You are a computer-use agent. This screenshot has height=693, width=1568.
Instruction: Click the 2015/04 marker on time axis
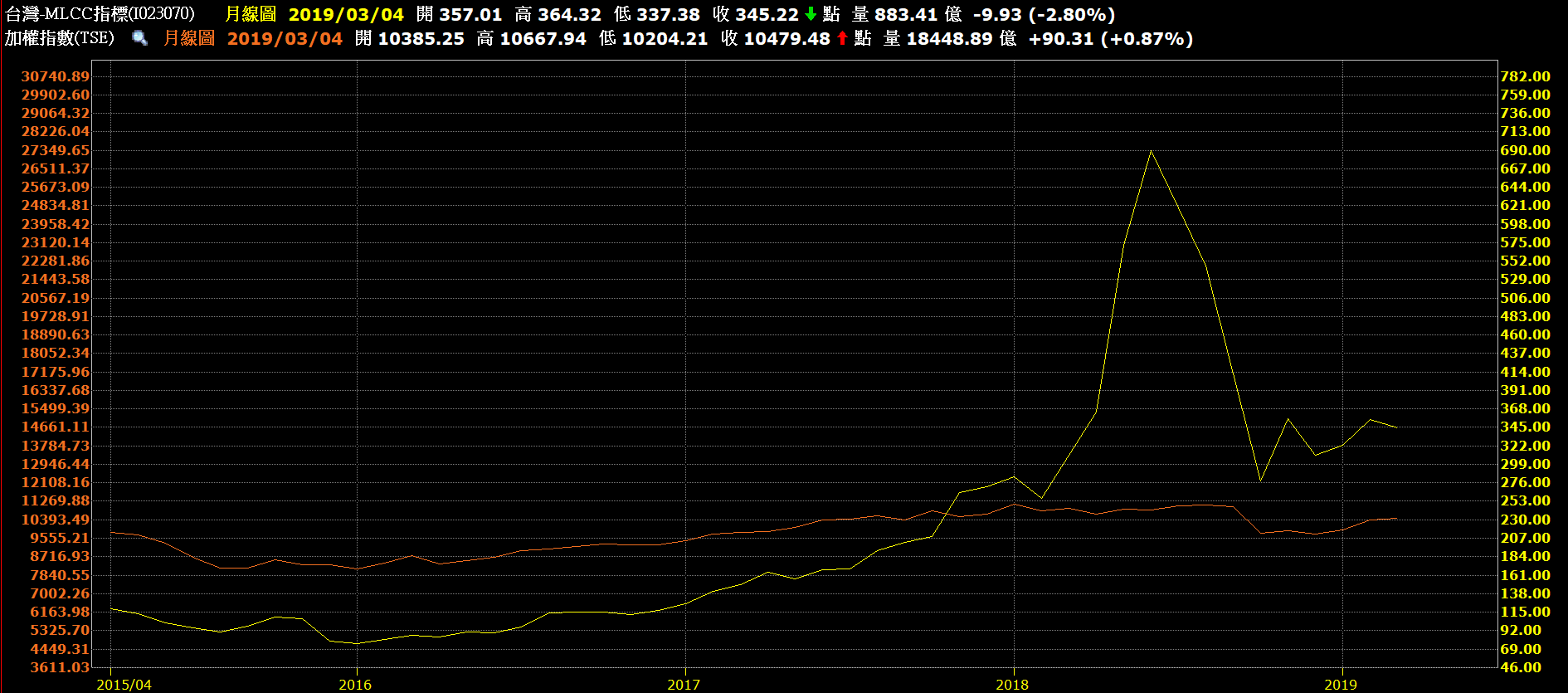tap(124, 685)
